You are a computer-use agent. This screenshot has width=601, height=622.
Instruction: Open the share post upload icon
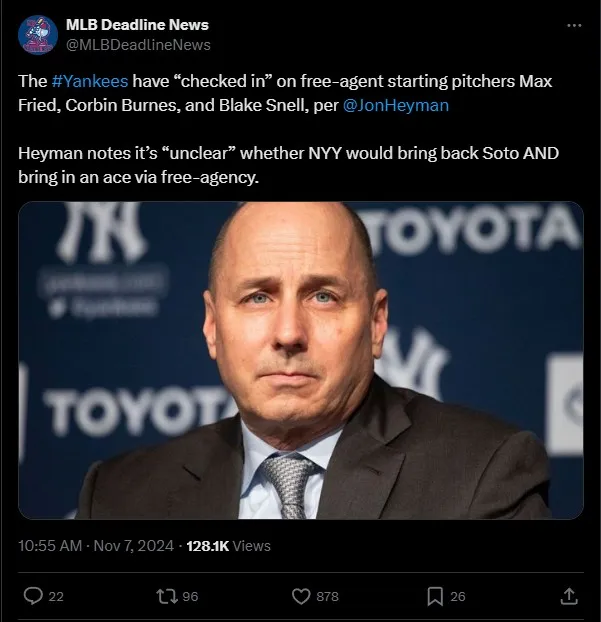(568, 596)
